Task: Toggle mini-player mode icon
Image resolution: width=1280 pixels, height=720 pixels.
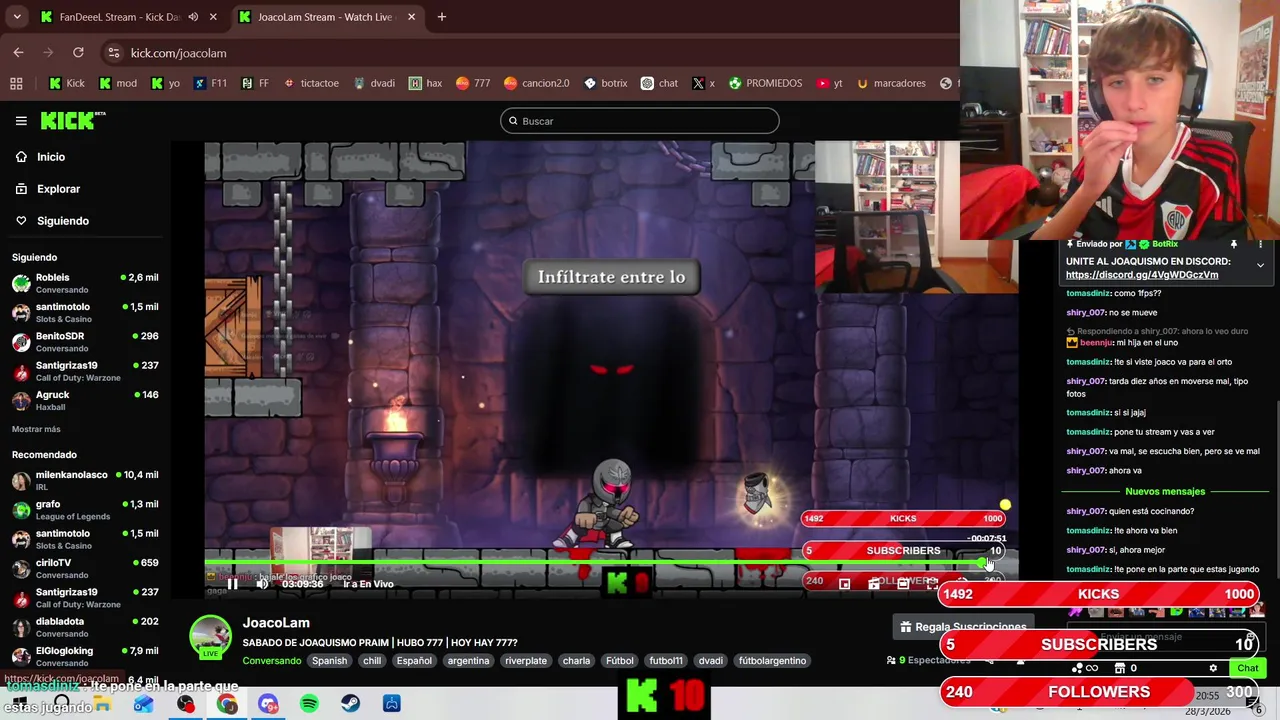Action: 844,584
